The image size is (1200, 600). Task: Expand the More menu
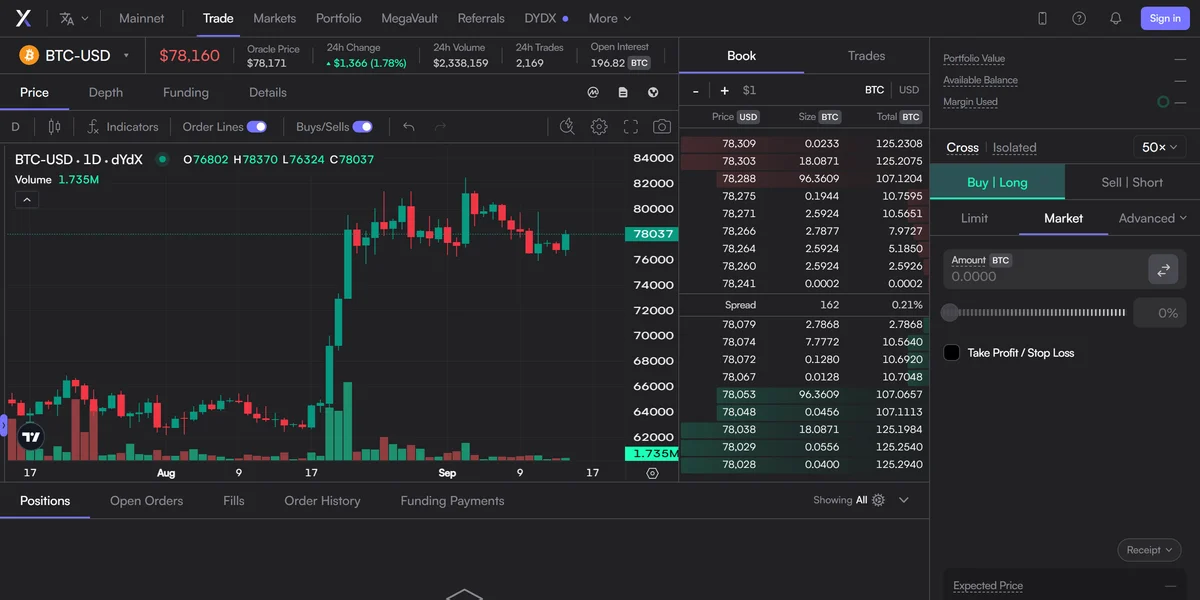pyautogui.click(x=610, y=18)
